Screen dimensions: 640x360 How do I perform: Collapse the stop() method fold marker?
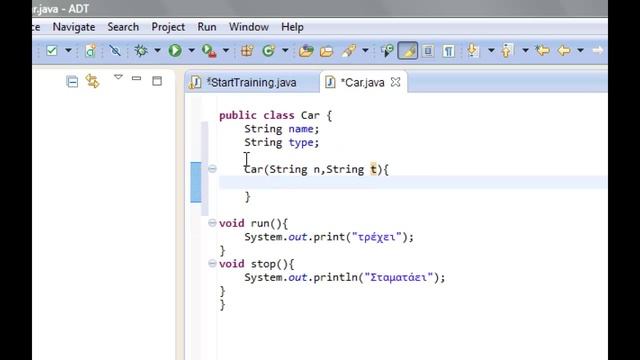pyautogui.click(x=212, y=263)
